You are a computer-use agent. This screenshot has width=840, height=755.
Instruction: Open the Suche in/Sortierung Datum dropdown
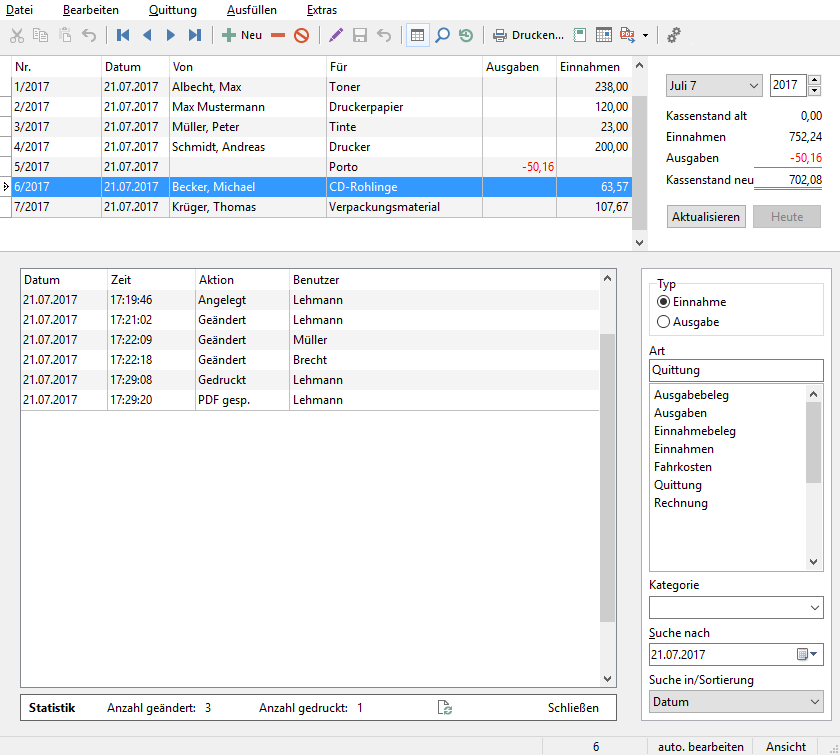736,702
